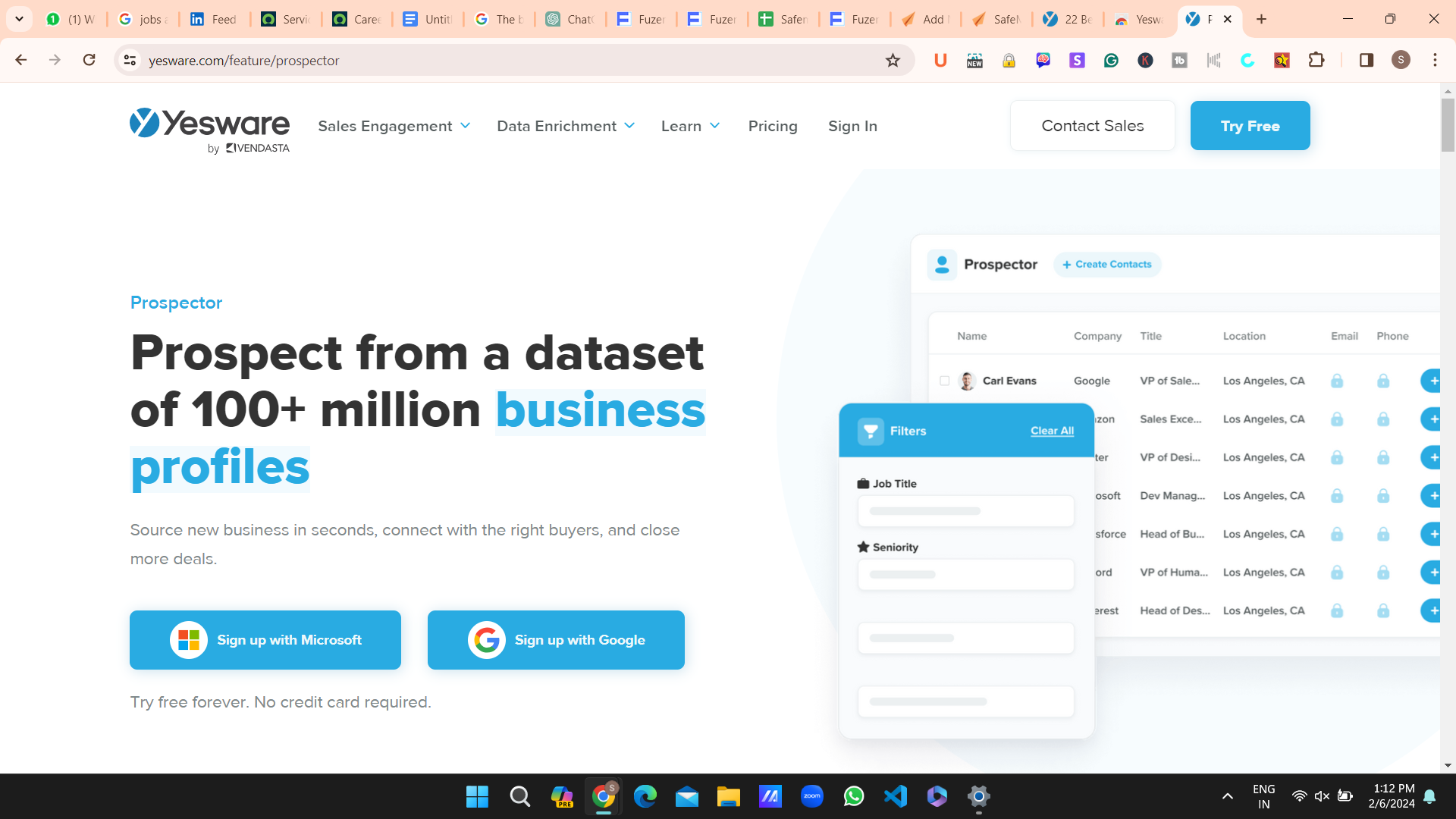Click the Filters funnel icon
The width and height of the screenshot is (1456, 819).
click(x=871, y=431)
